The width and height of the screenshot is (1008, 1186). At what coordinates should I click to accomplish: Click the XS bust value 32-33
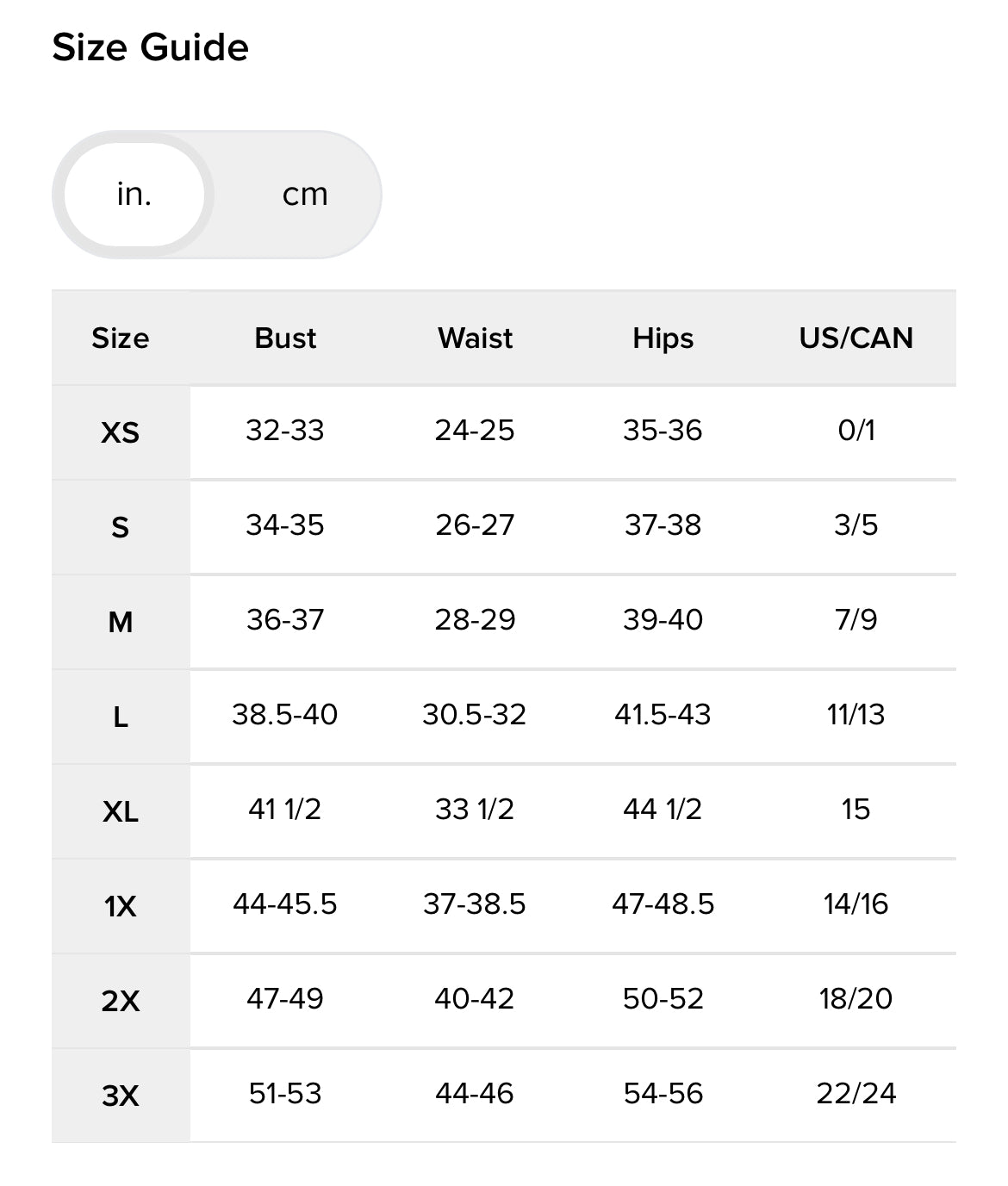[285, 430]
